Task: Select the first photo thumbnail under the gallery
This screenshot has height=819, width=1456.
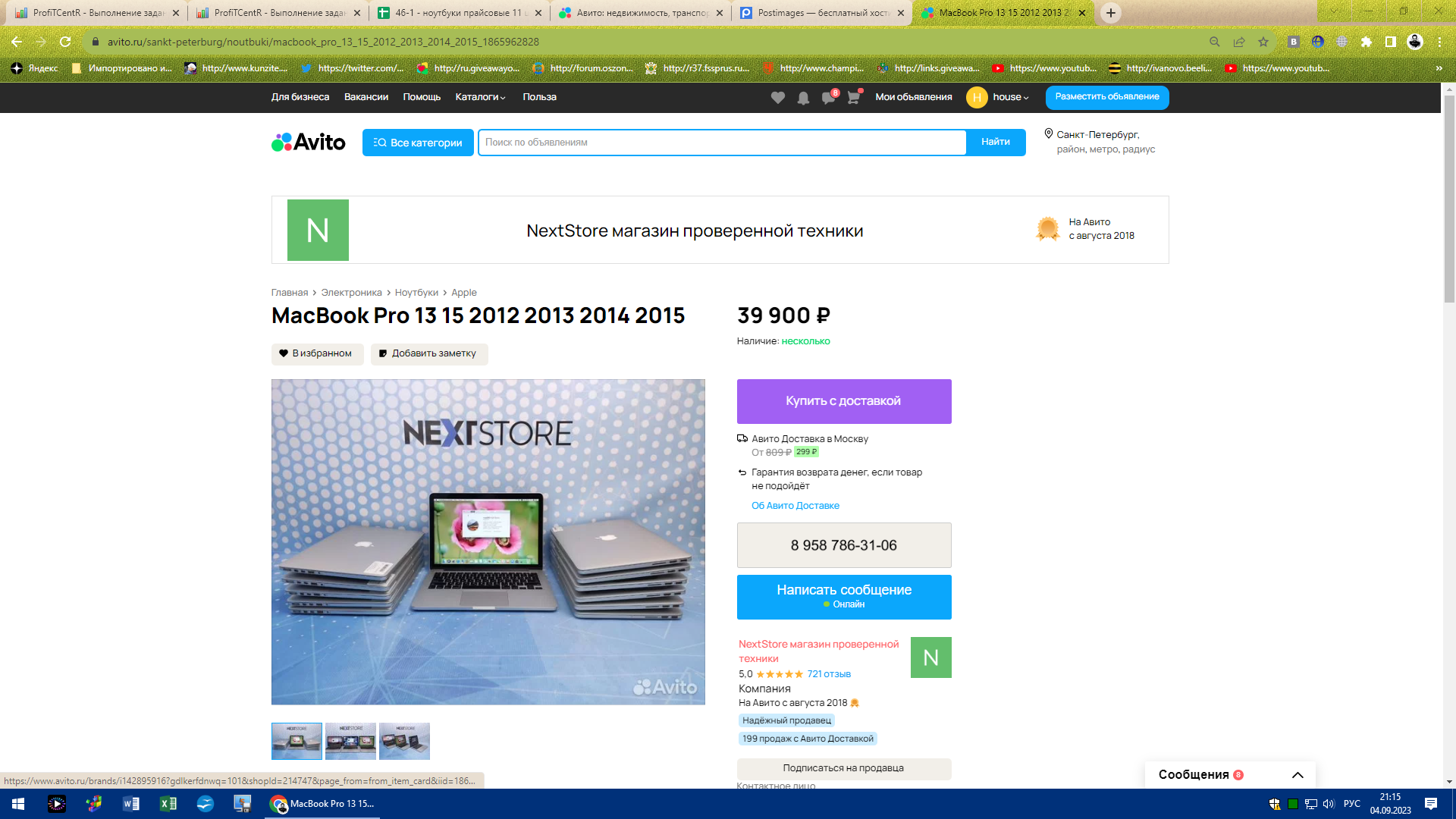Action: tap(296, 741)
